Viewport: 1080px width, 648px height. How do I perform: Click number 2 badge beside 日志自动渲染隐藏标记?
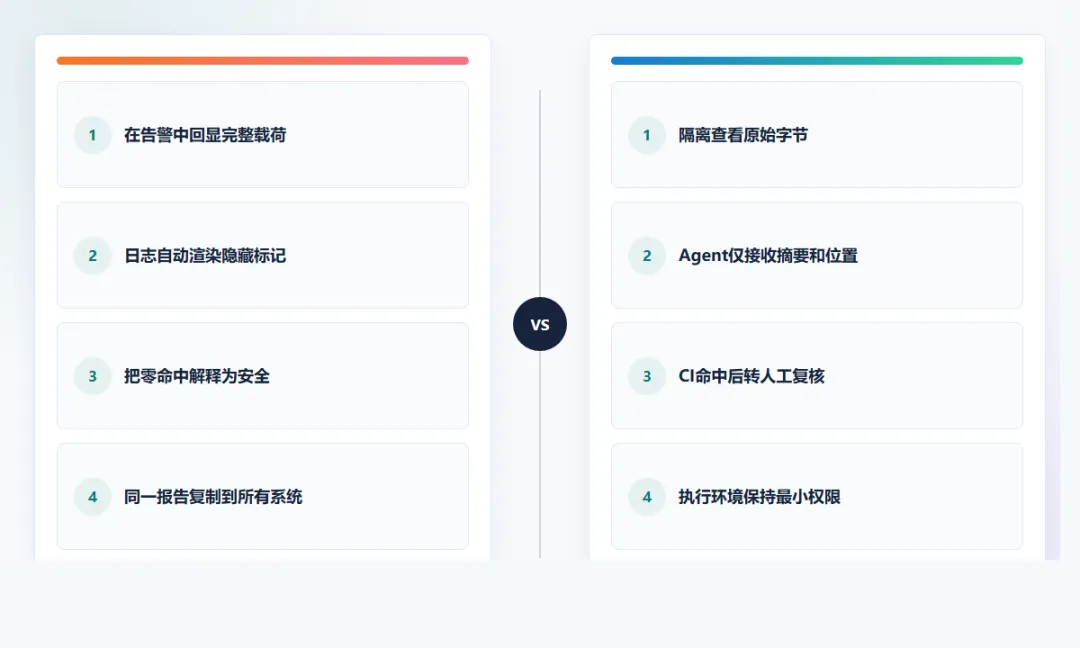click(x=92, y=255)
